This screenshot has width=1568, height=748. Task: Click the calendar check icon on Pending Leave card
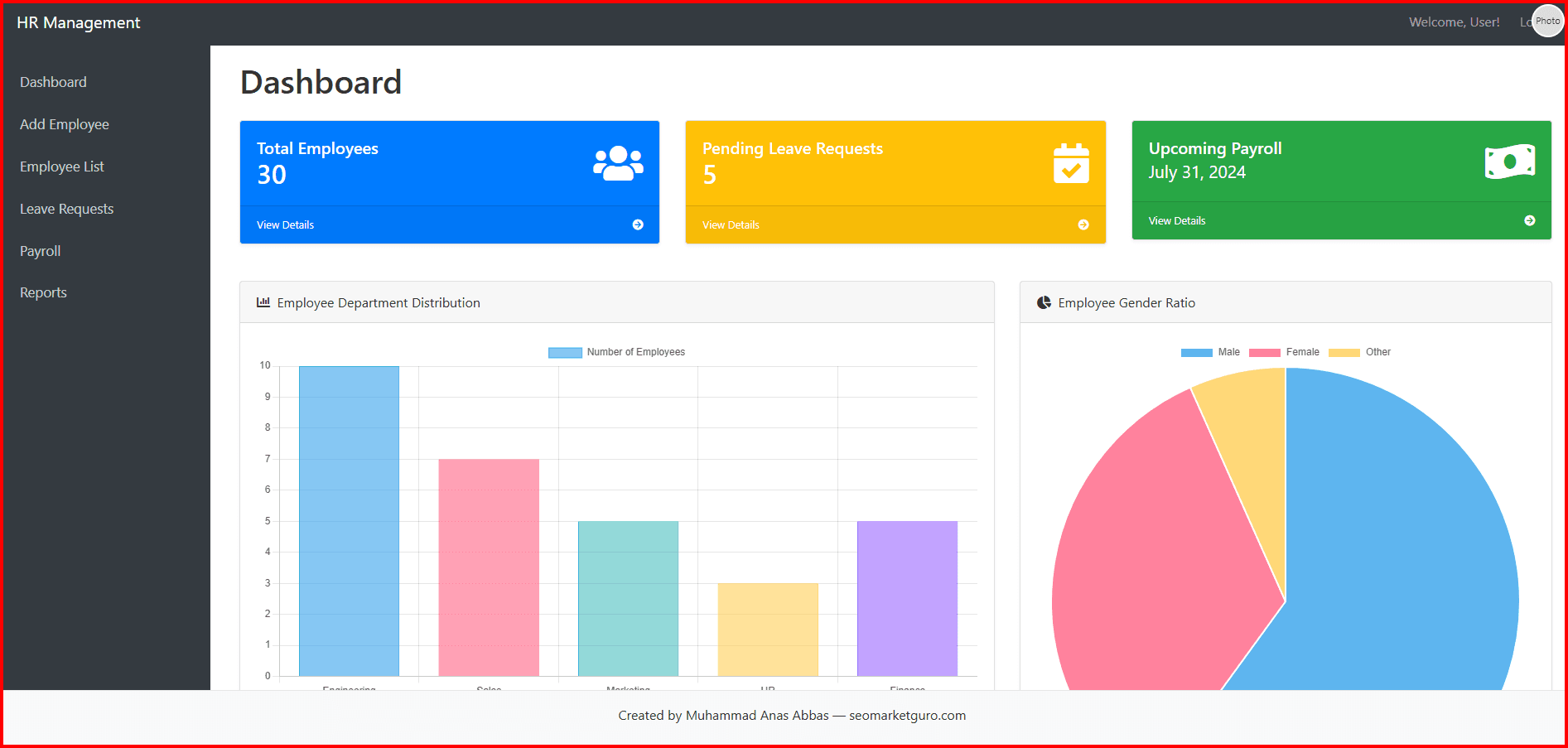pyautogui.click(x=1071, y=163)
